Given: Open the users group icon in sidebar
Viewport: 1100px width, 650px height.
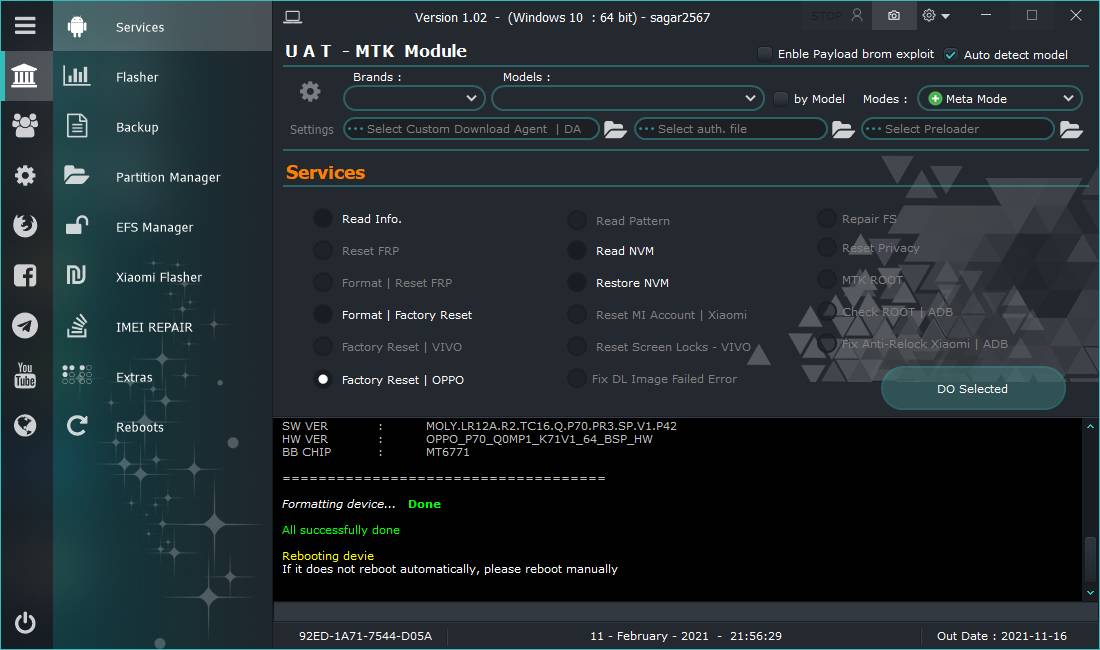Looking at the screenshot, I should (25, 126).
